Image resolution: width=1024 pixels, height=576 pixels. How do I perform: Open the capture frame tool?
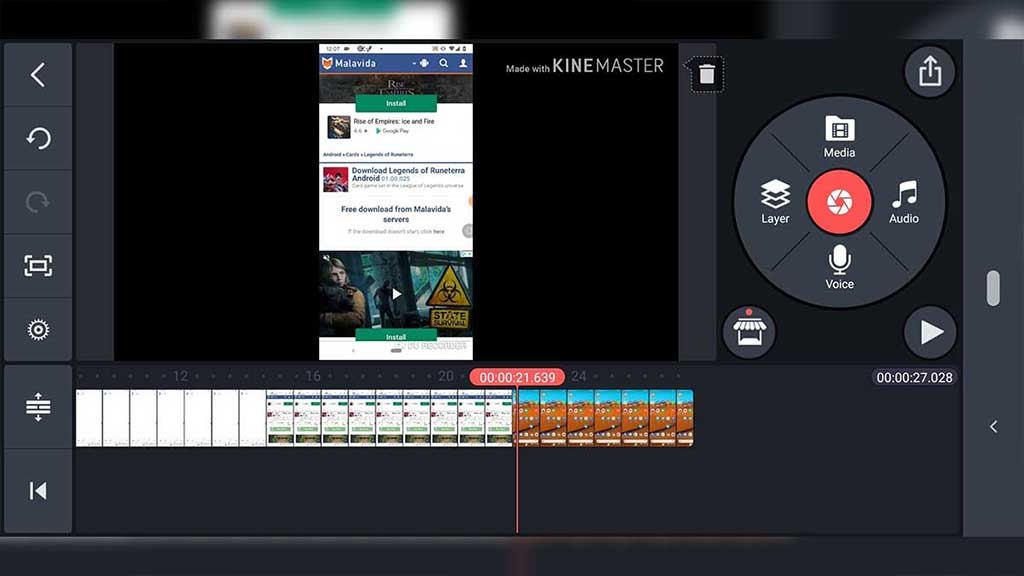tap(38, 266)
